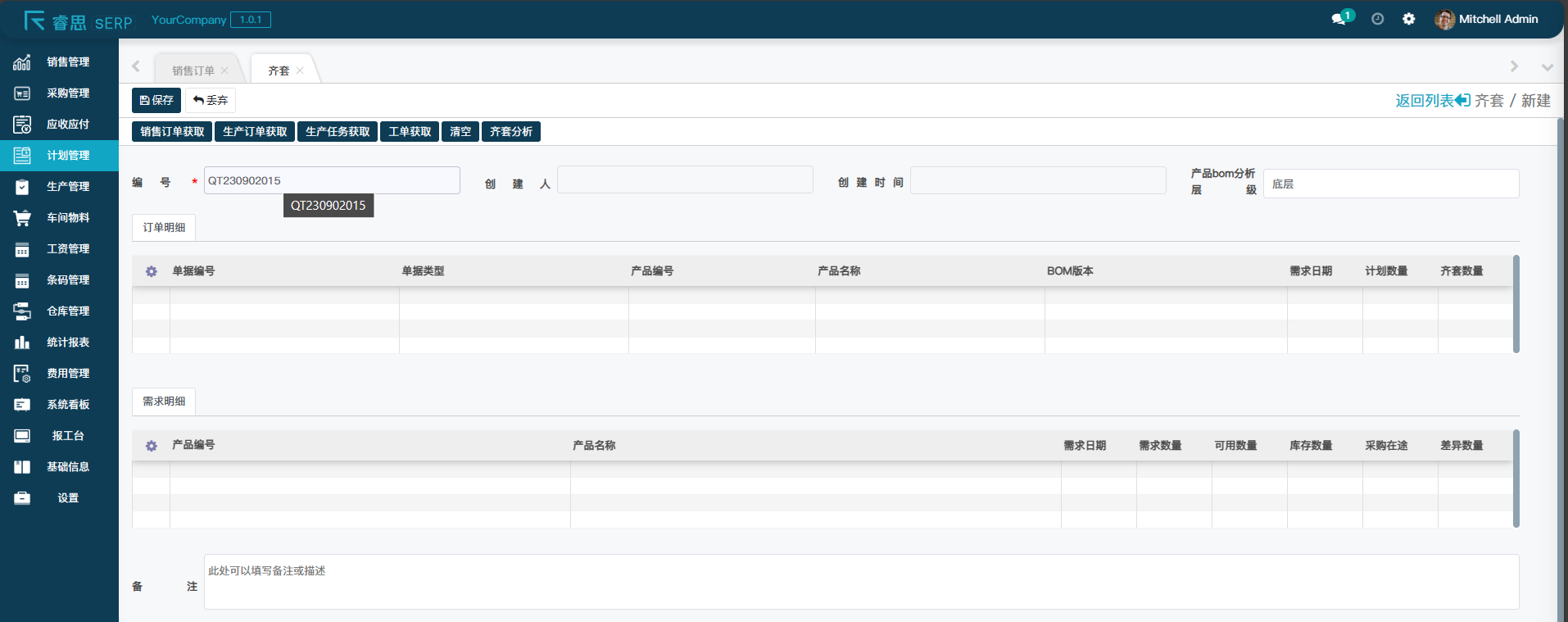Image resolution: width=1568 pixels, height=622 pixels.
Task: Click the 齐套分析 button
Action: 510,132
